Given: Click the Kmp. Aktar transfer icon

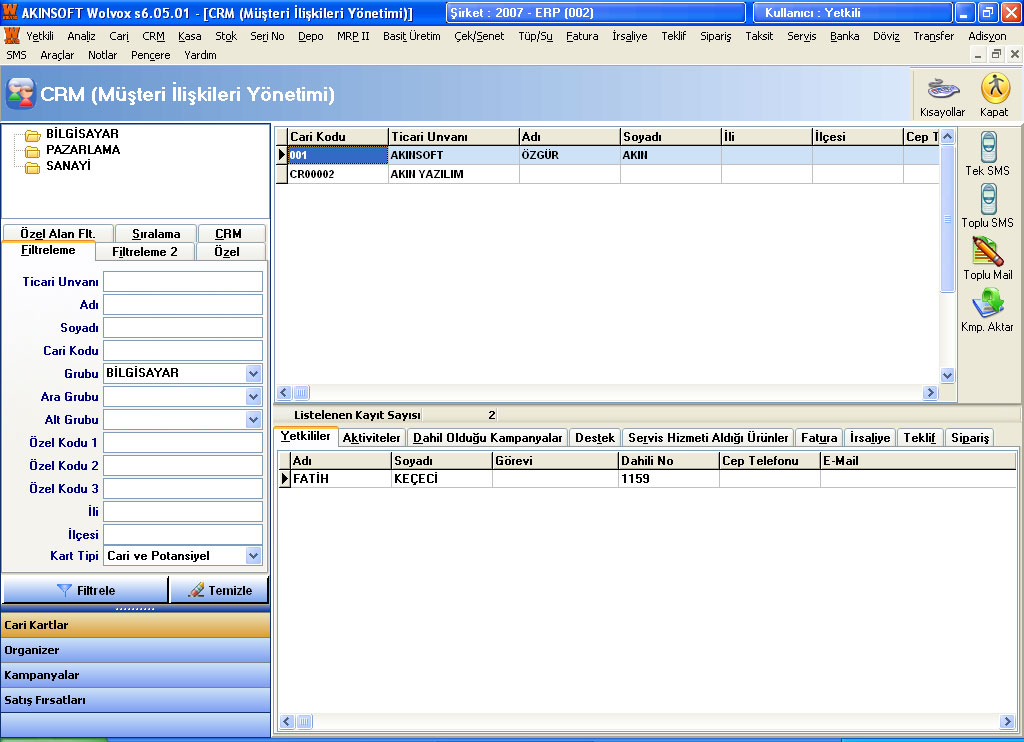Looking at the screenshot, I should pyautogui.click(x=987, y=310).
